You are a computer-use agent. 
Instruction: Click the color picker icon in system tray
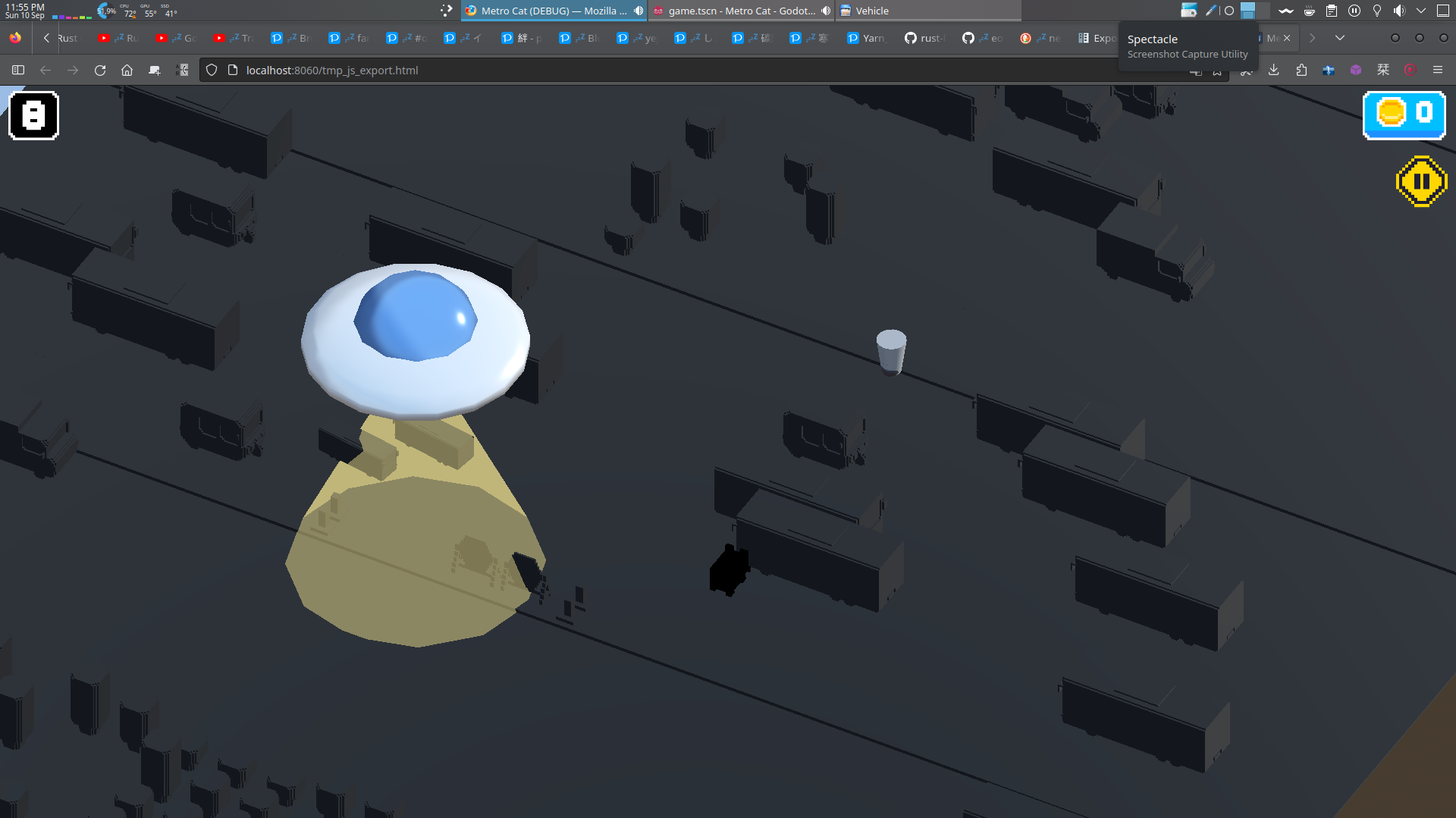pyautogui.click(x=1211, y=11)
